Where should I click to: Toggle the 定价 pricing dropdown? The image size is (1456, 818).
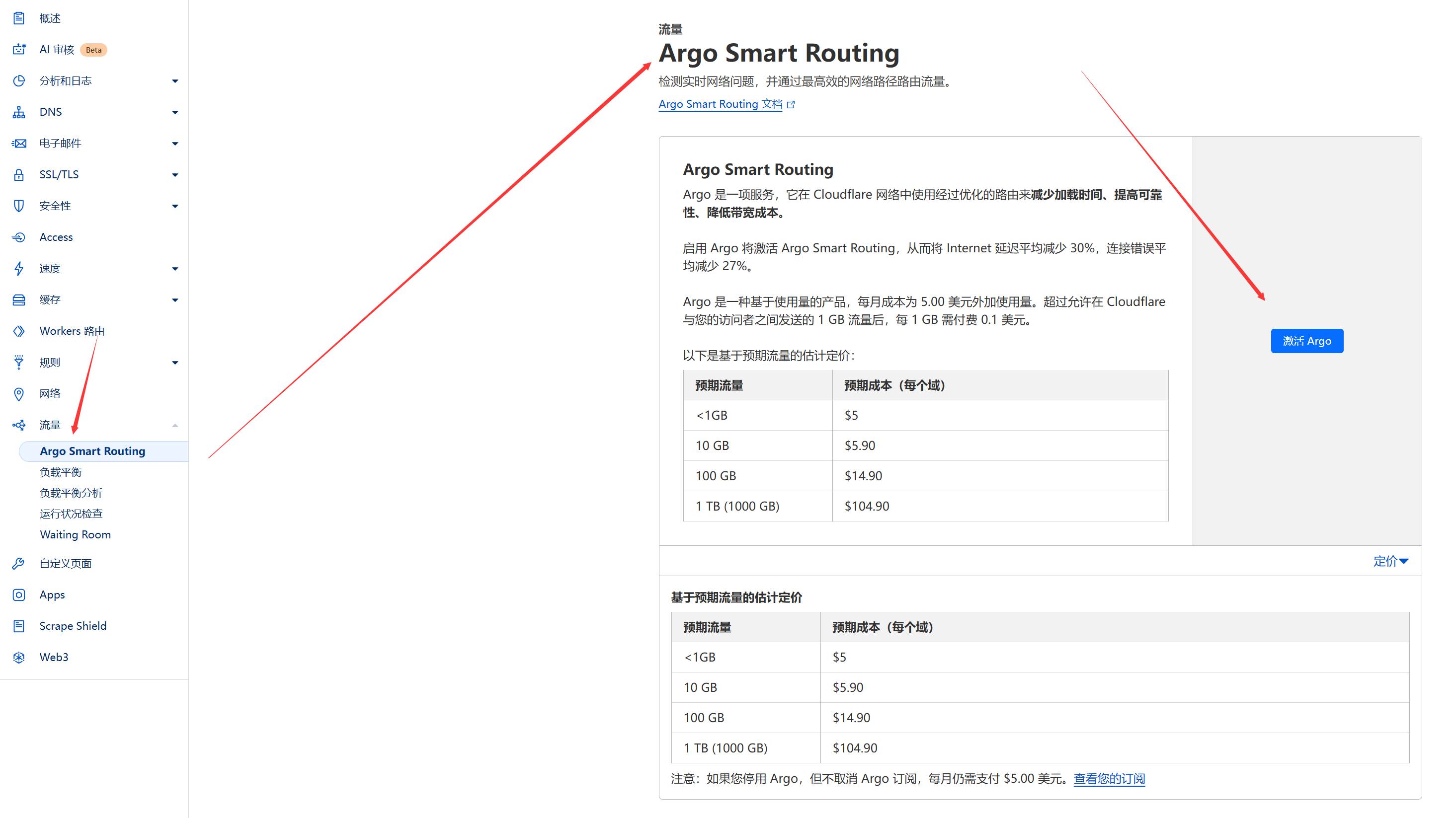click(1390, 561)
